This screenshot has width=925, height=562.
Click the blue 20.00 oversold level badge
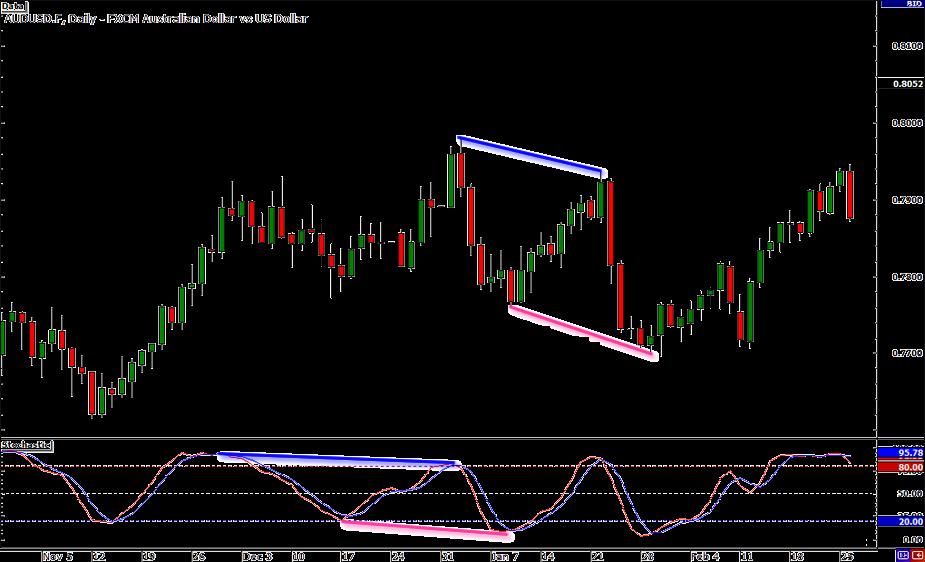point(901,521)
